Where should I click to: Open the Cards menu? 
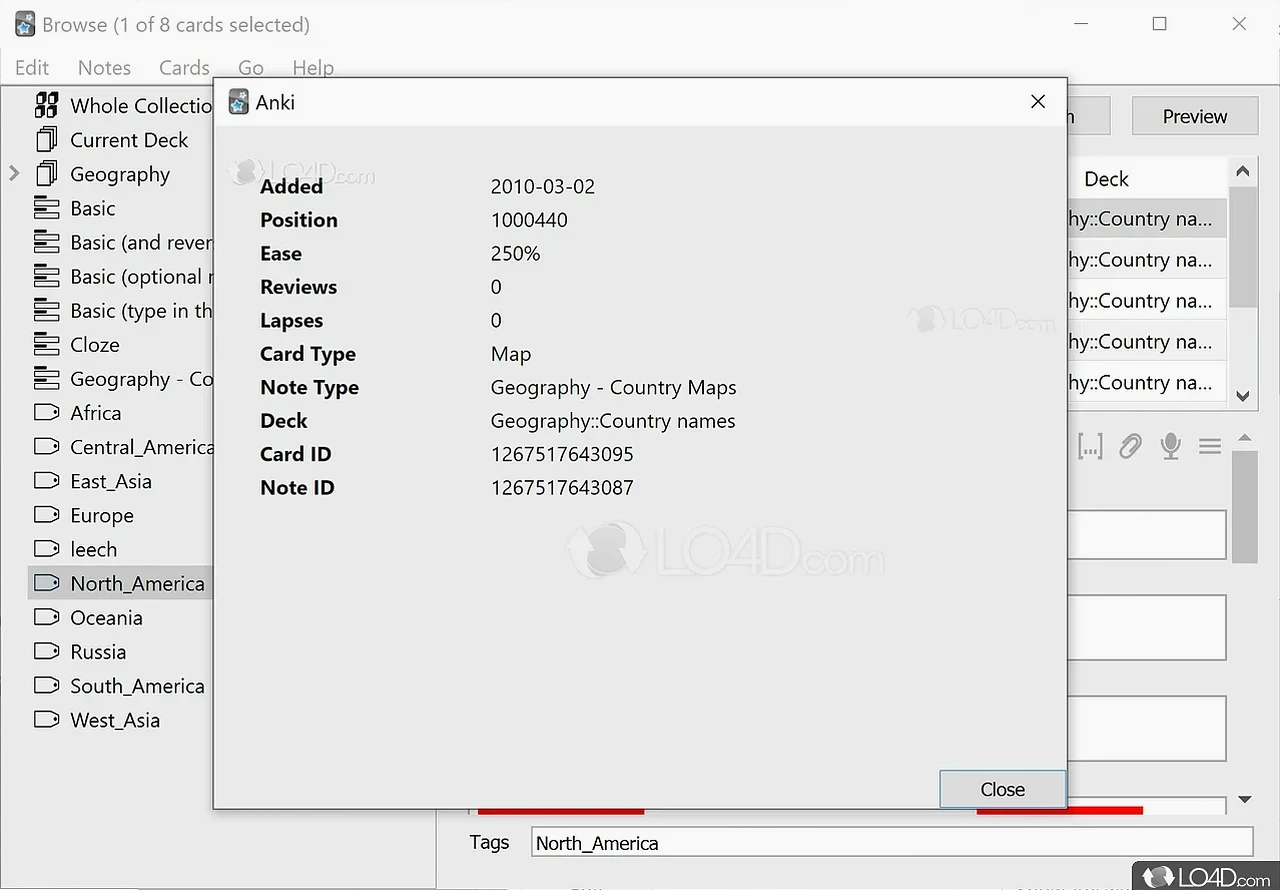coord(184,67)
